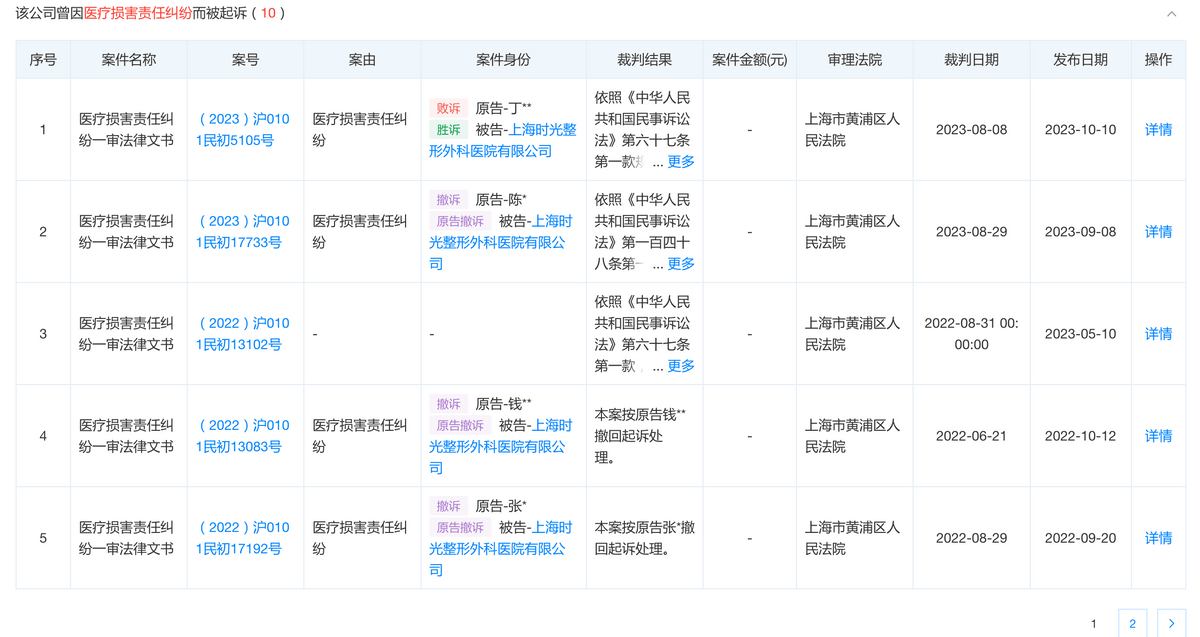Open case number (2022)沪0101民初13102号
Viewport: 1200px width, 637px height.
[244, 334]
